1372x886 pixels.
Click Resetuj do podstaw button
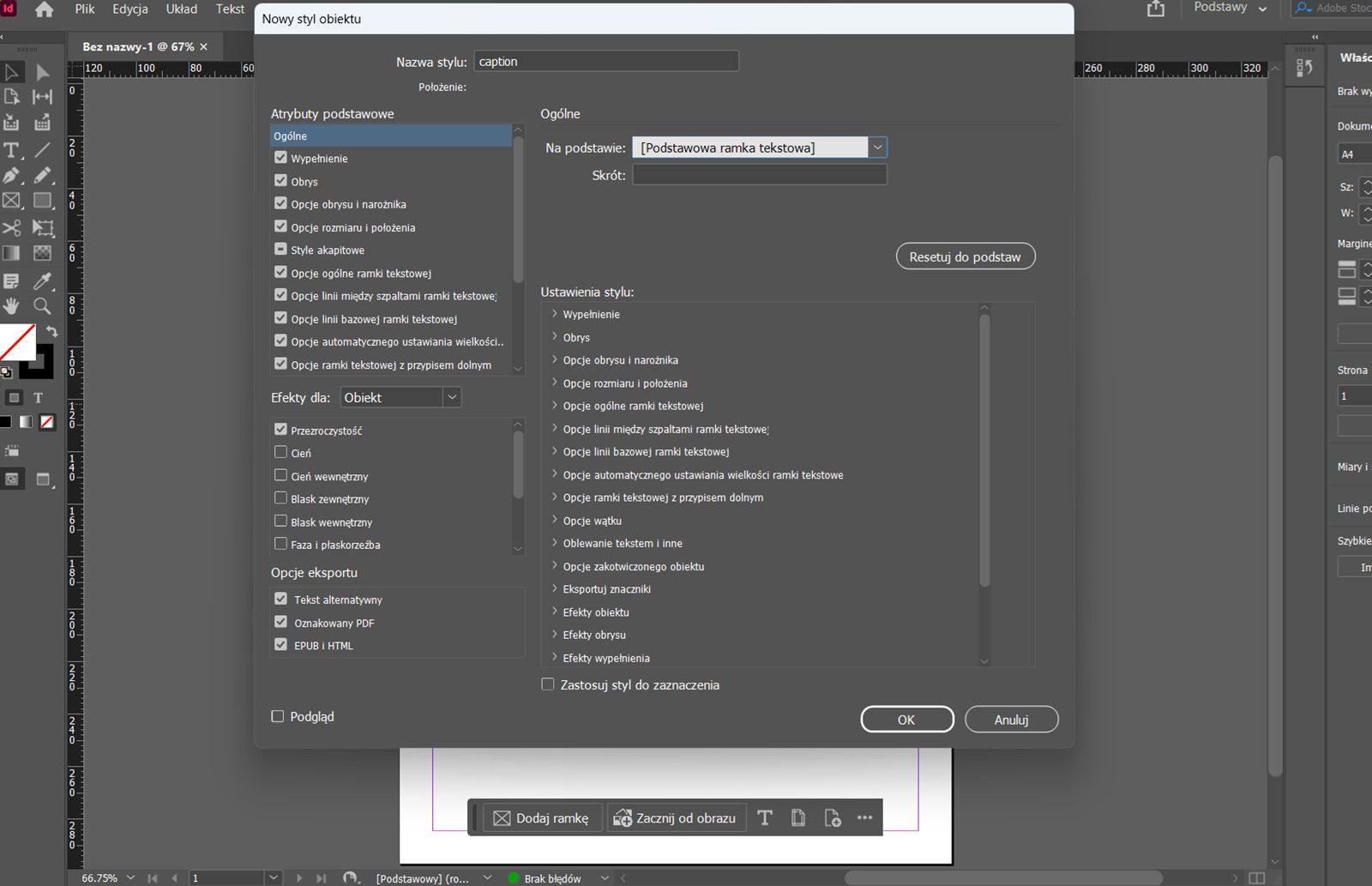click(x=966, y=256)
